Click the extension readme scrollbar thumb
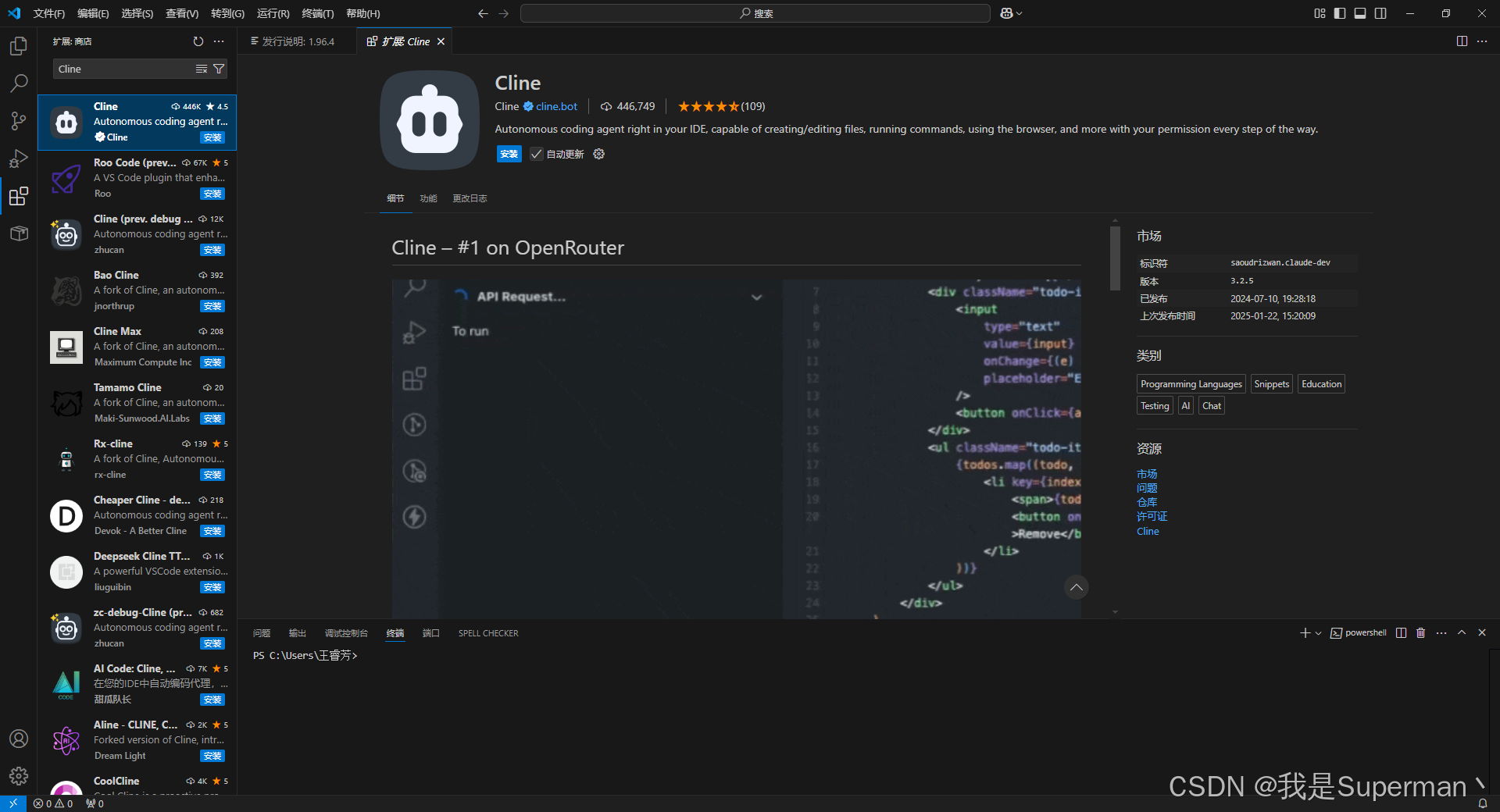1500x812 pixels. click(1115, 258)
